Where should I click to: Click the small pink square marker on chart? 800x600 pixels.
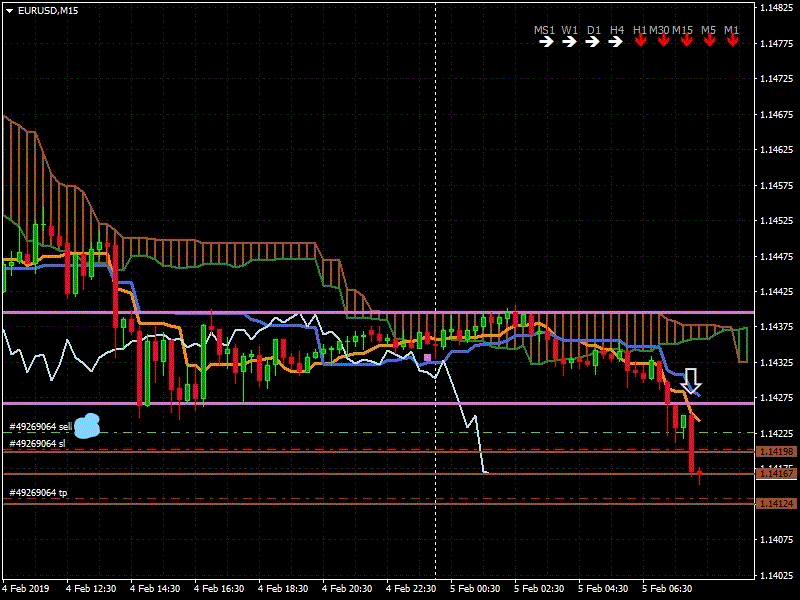click(428, 358)
